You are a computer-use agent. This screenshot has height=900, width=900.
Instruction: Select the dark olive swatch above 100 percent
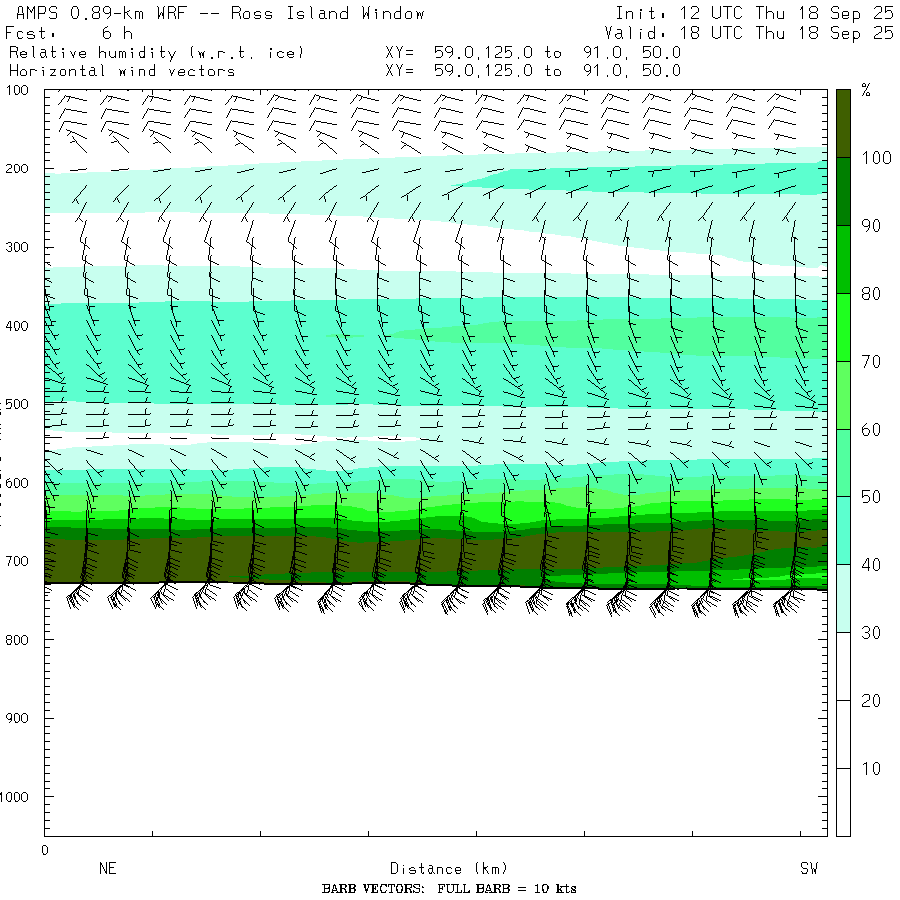tap(843, 123)
